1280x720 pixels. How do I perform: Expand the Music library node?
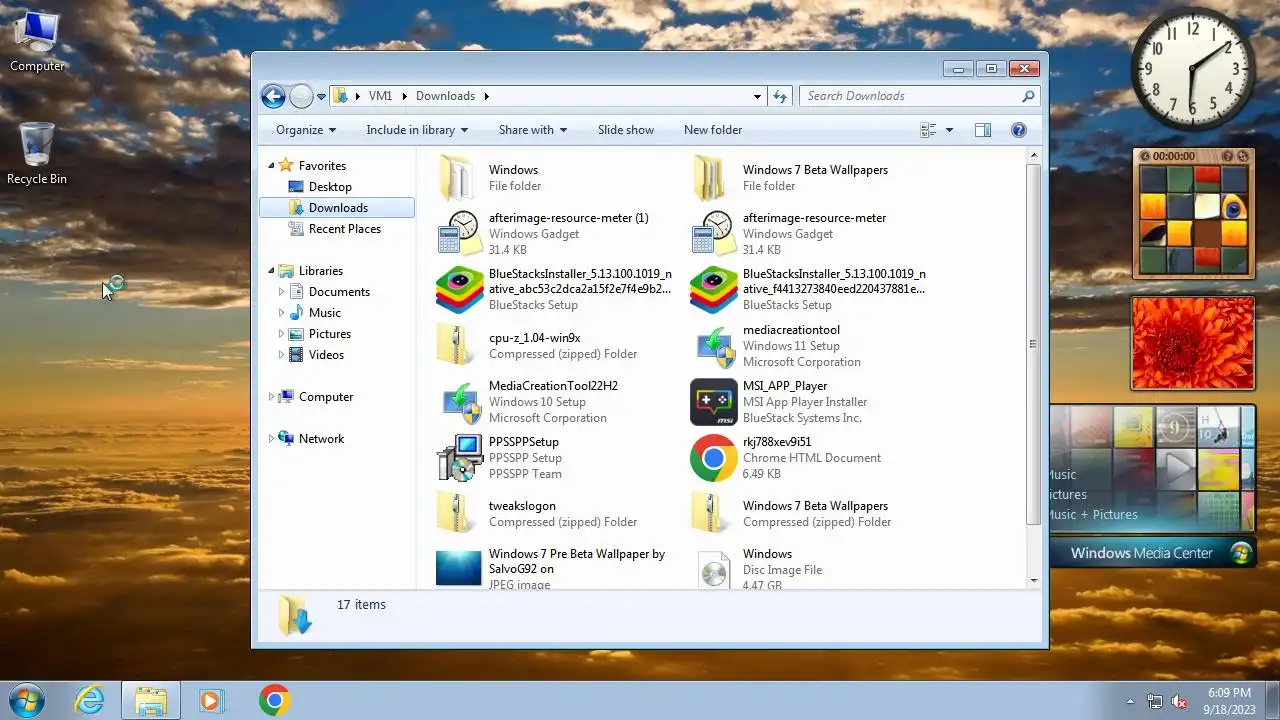tap(281, 313)
